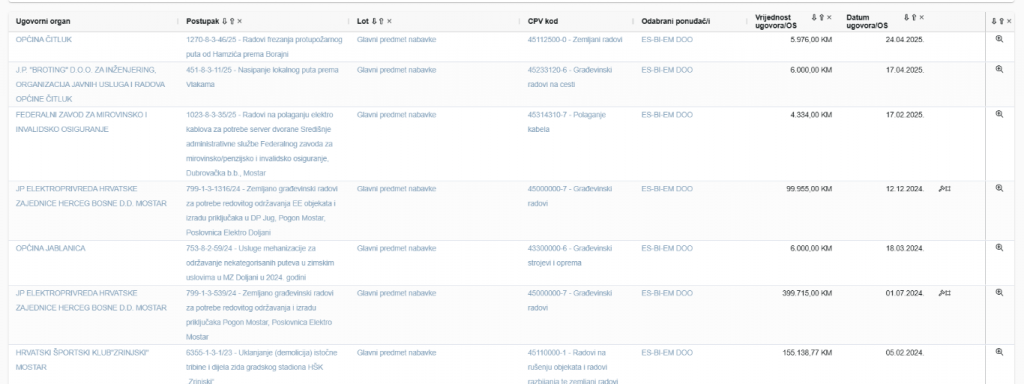Click ES-BI-EM DOO in OPĆINA JABLANICA row

click(667, 248)
